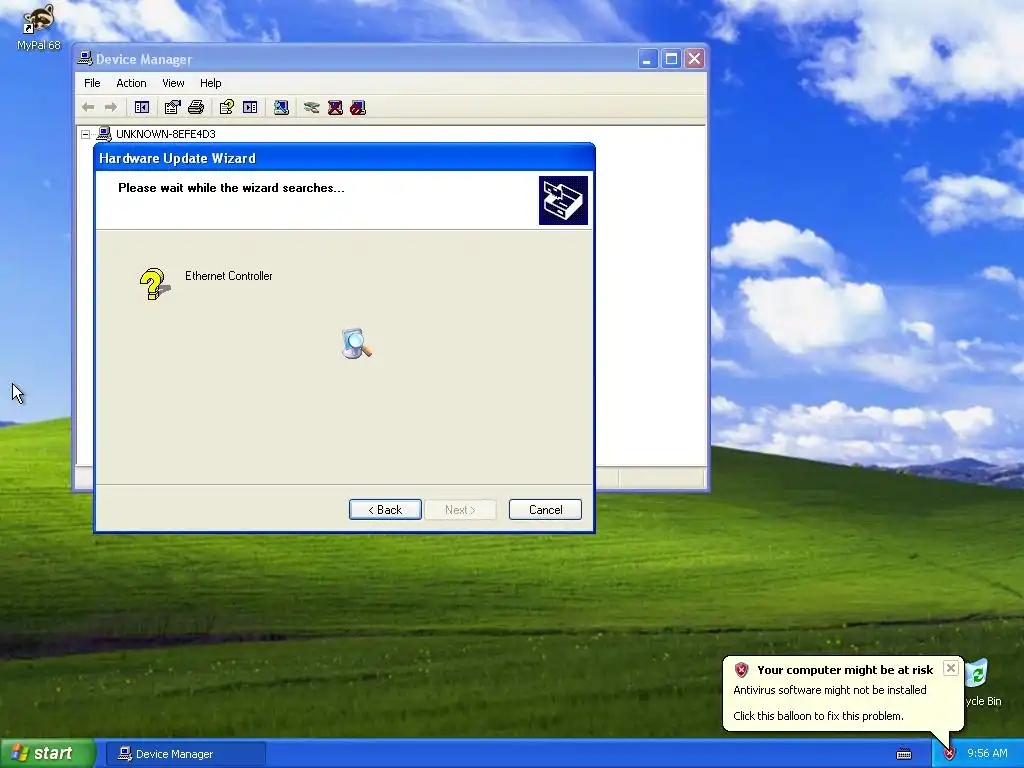Viewport: 1024px width, 768px height.
Task: Cancel the Hardware Update Wizard
Action: (545, 510)
